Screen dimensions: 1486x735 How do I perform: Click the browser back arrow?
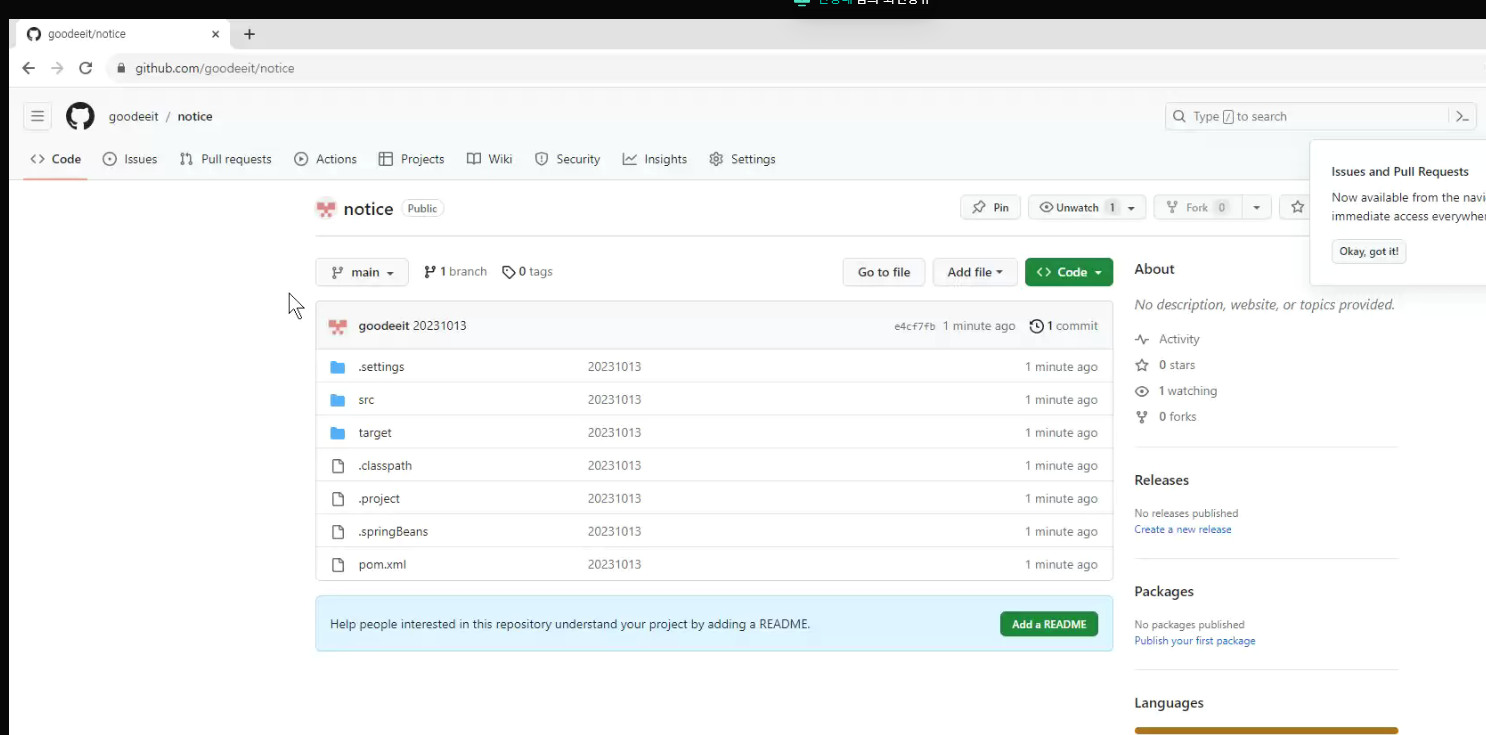point(28,68)
